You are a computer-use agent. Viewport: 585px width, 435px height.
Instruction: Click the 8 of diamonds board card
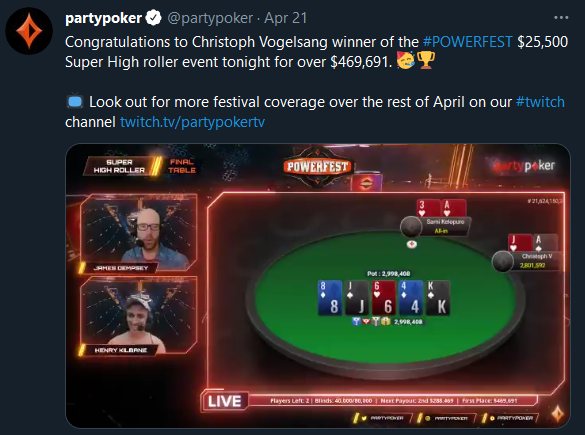tap(330, 298)
